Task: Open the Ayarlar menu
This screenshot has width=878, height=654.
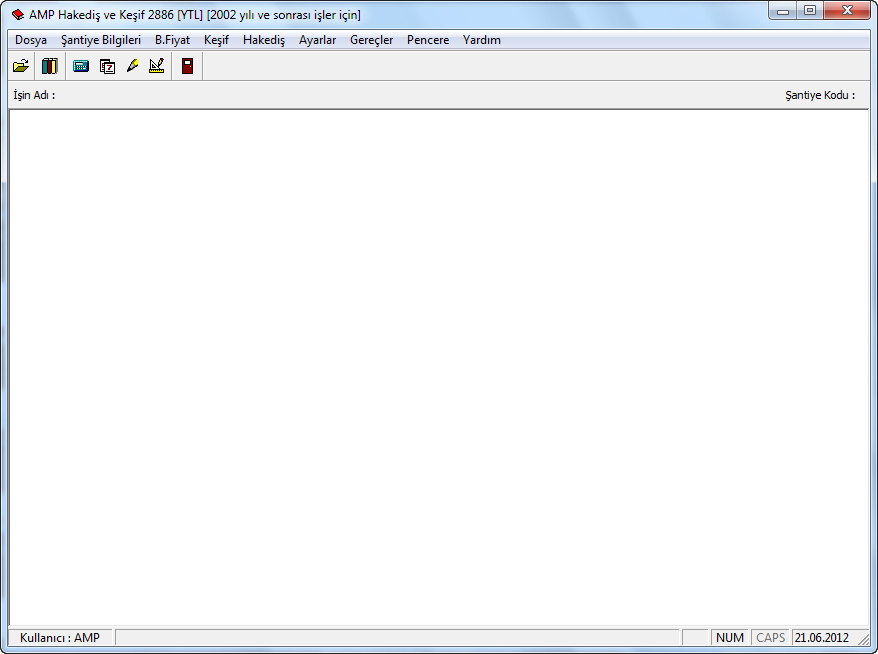Action: pyautogui.click(x=317, y=40)
